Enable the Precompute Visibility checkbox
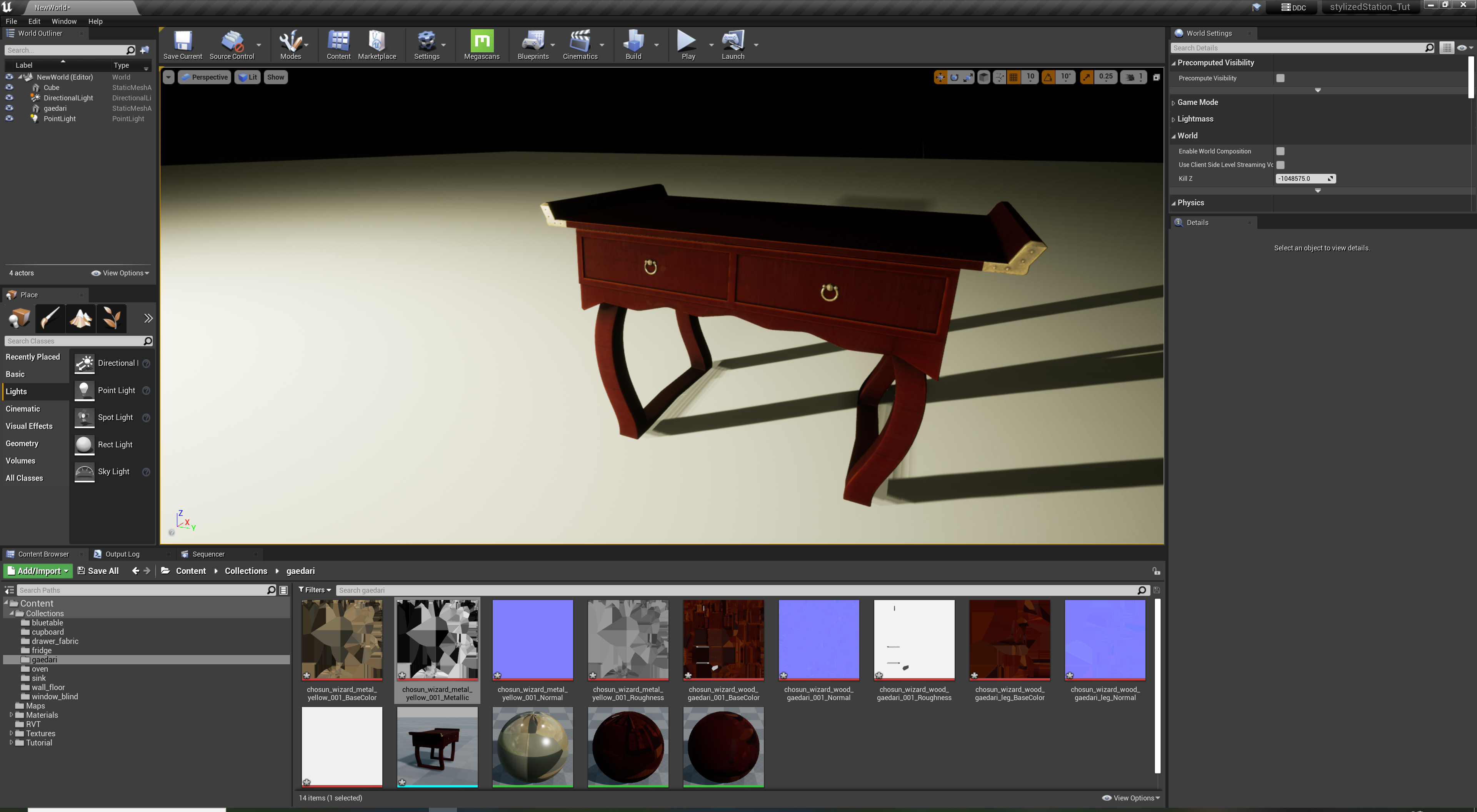This screenshot has width=1477, height=812. click(x=1280, y=78)
